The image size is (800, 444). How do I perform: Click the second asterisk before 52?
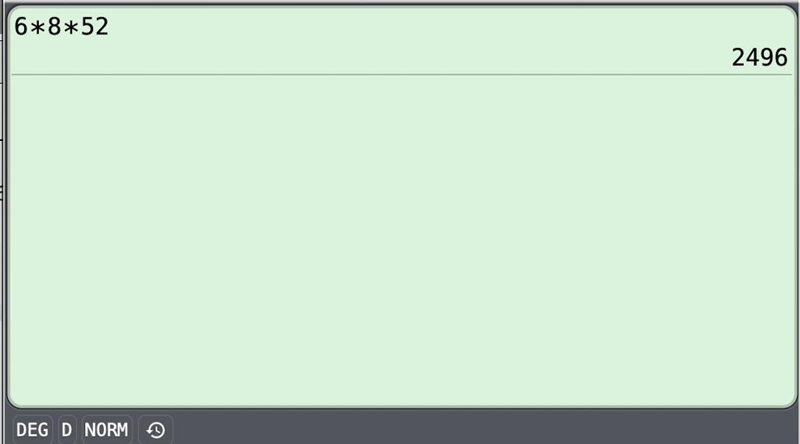coord(71,28)
